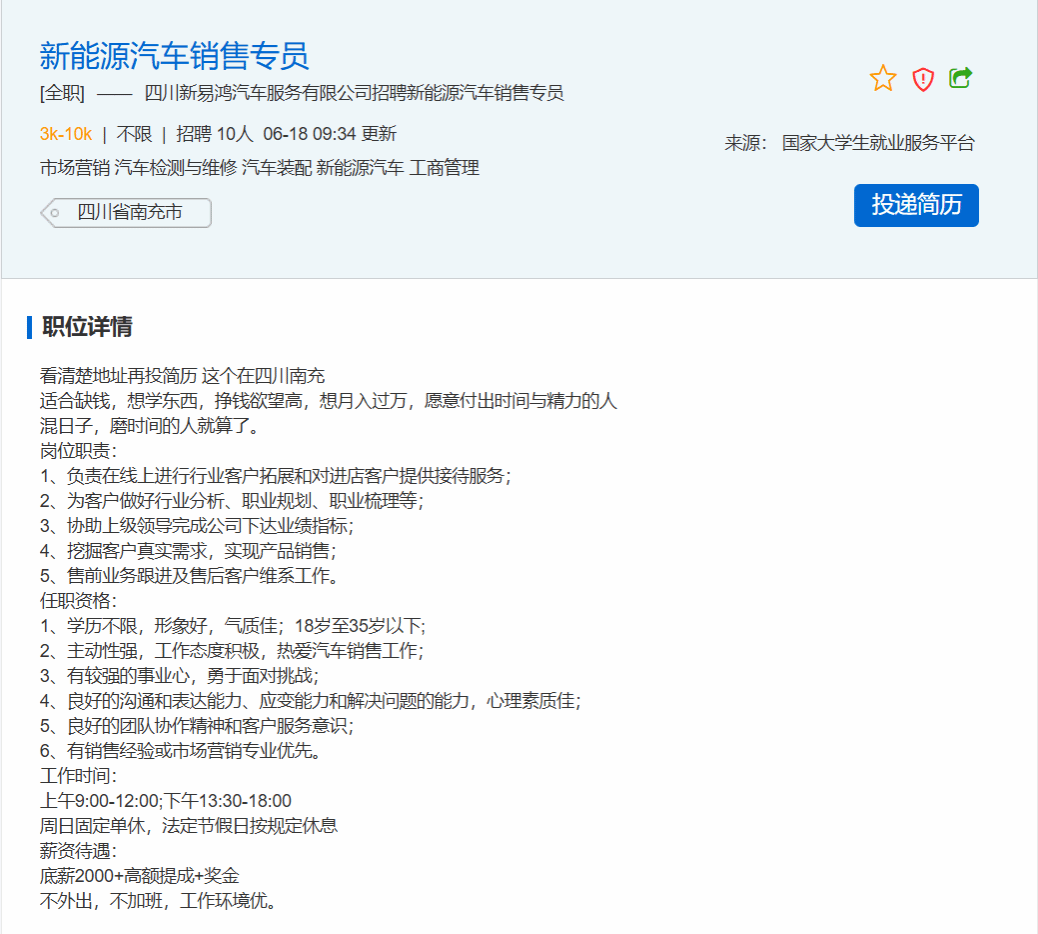Click the red shield report icon

(x=923, y=79)
